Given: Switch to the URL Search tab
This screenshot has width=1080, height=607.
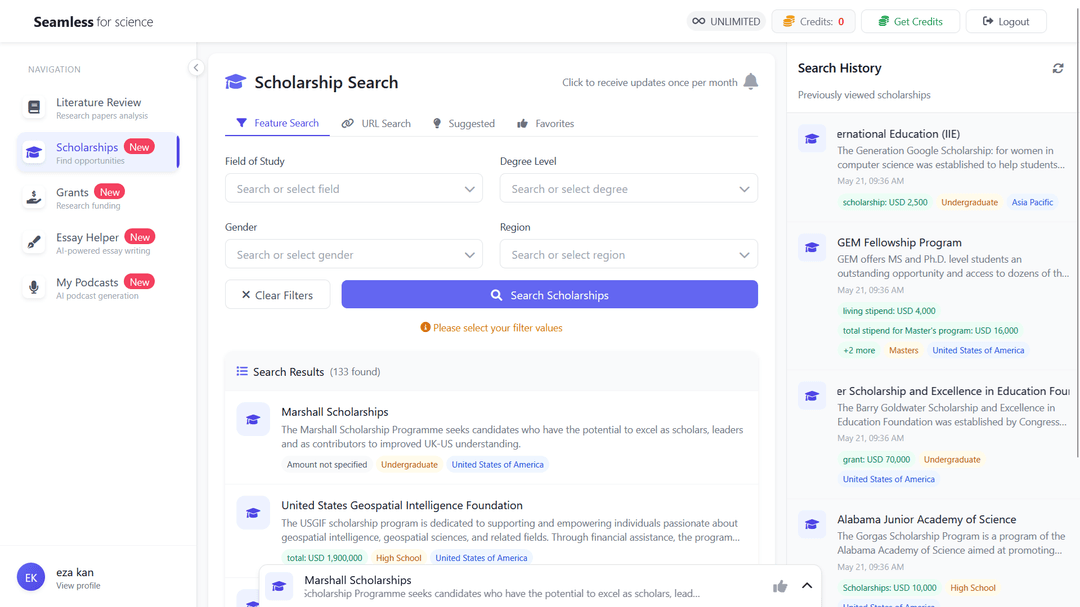Looking at the screenshot, I should pos(376,124).
